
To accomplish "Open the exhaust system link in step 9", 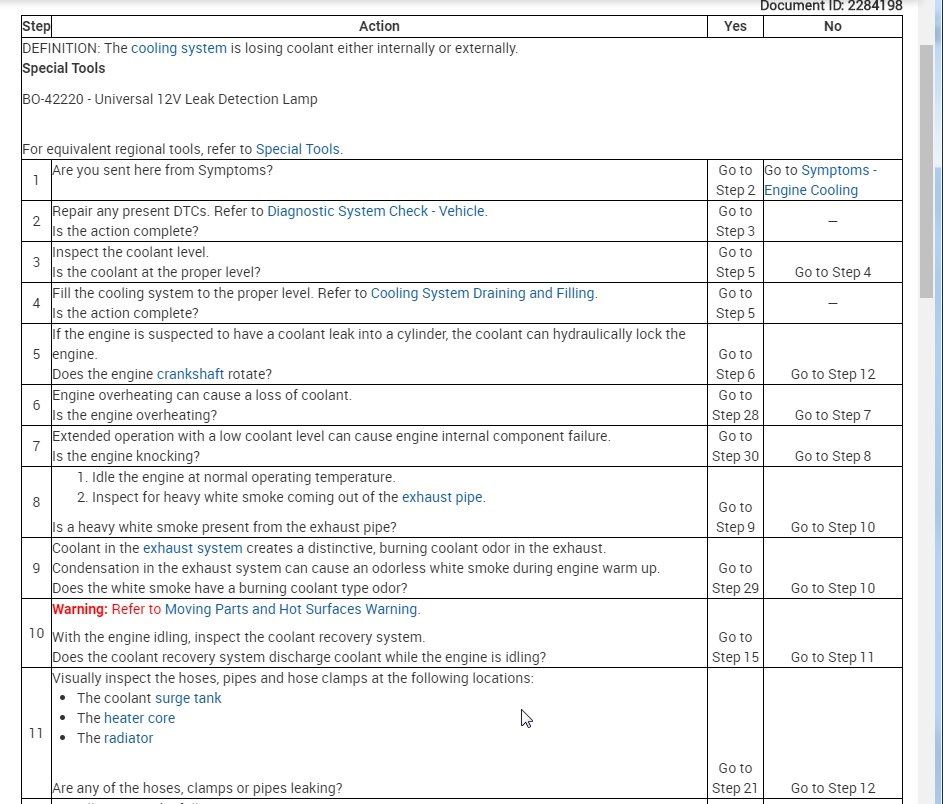I will pyautogui.click(x=192, y=548).
